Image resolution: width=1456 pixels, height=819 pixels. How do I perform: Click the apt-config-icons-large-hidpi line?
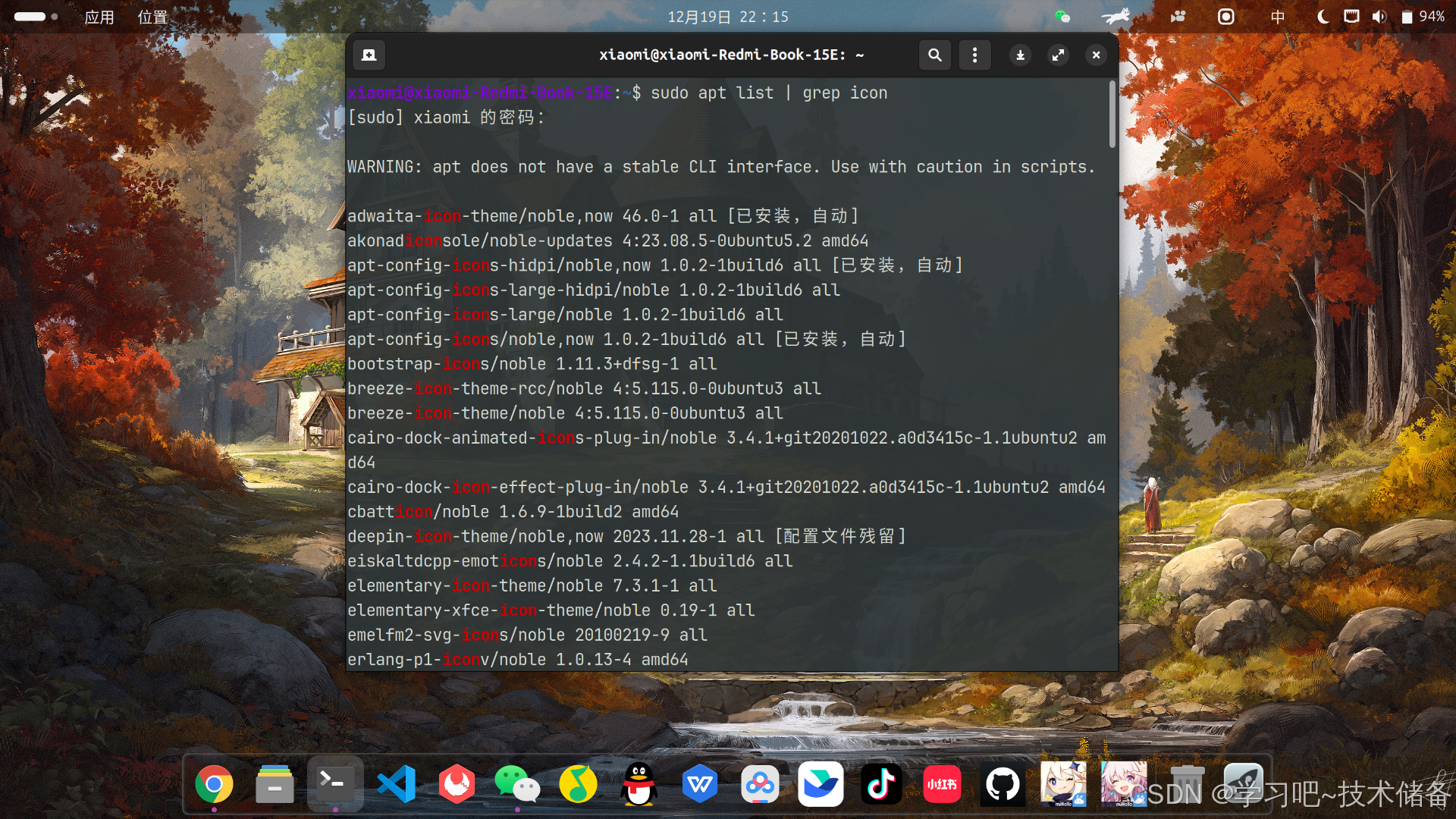point(594,290)
